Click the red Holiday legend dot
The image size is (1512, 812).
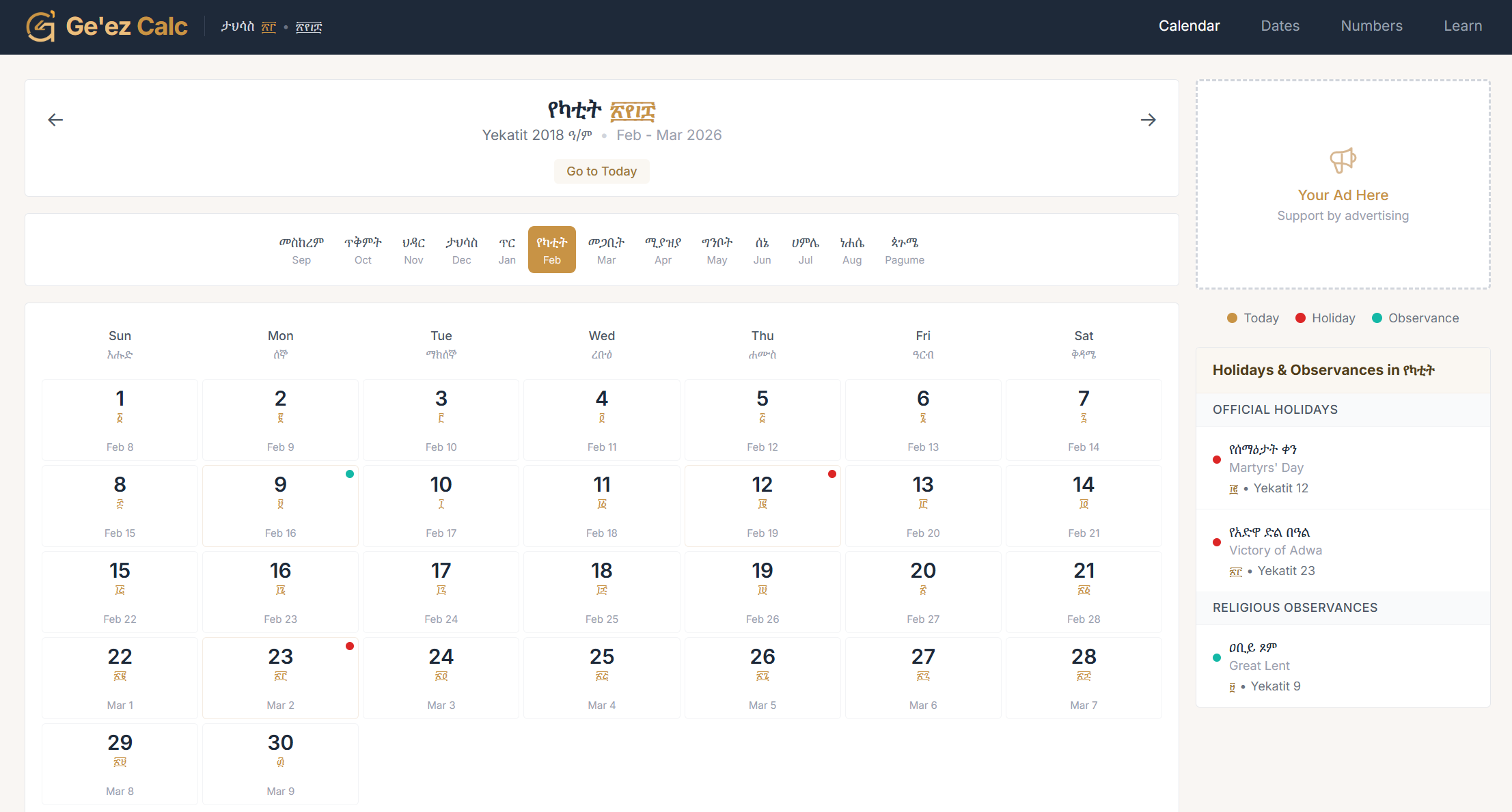(x=1300, y=318)
